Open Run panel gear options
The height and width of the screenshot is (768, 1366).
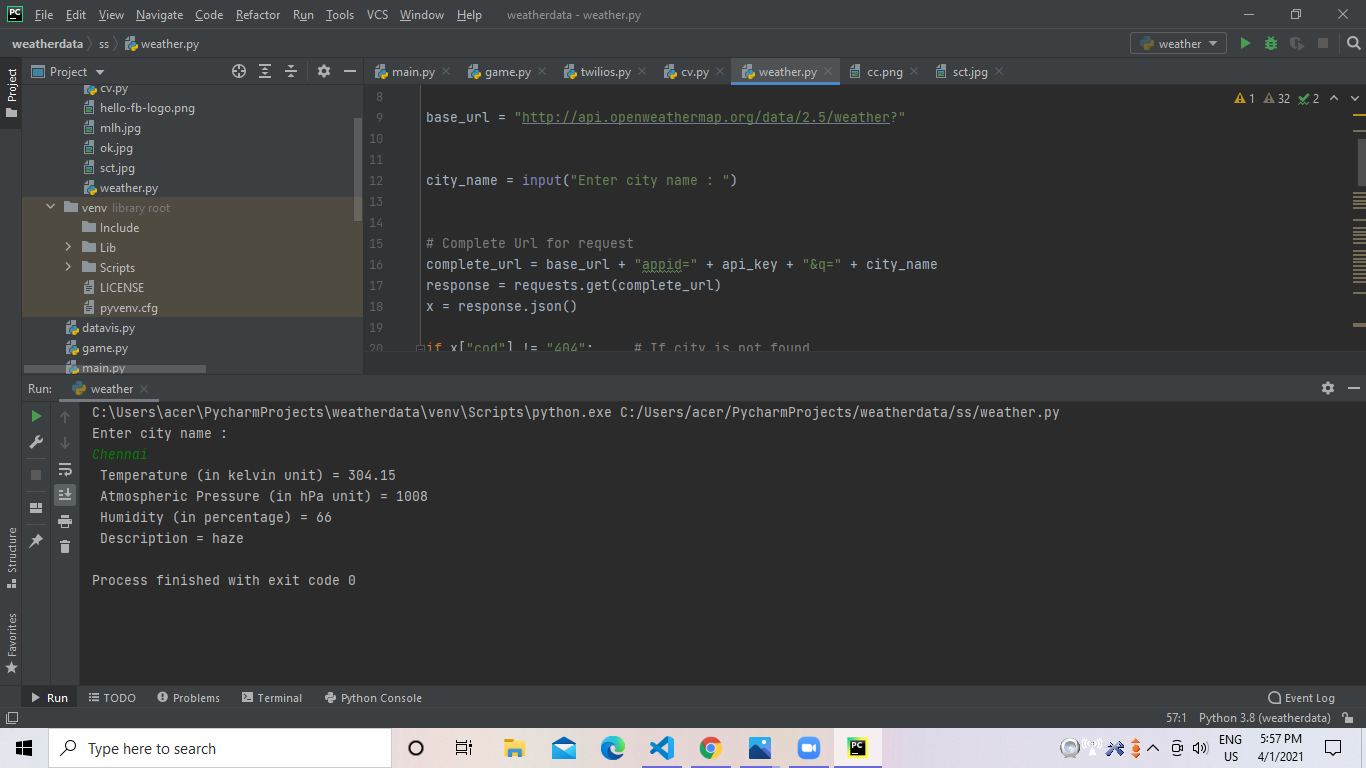tap(1328, 388)
